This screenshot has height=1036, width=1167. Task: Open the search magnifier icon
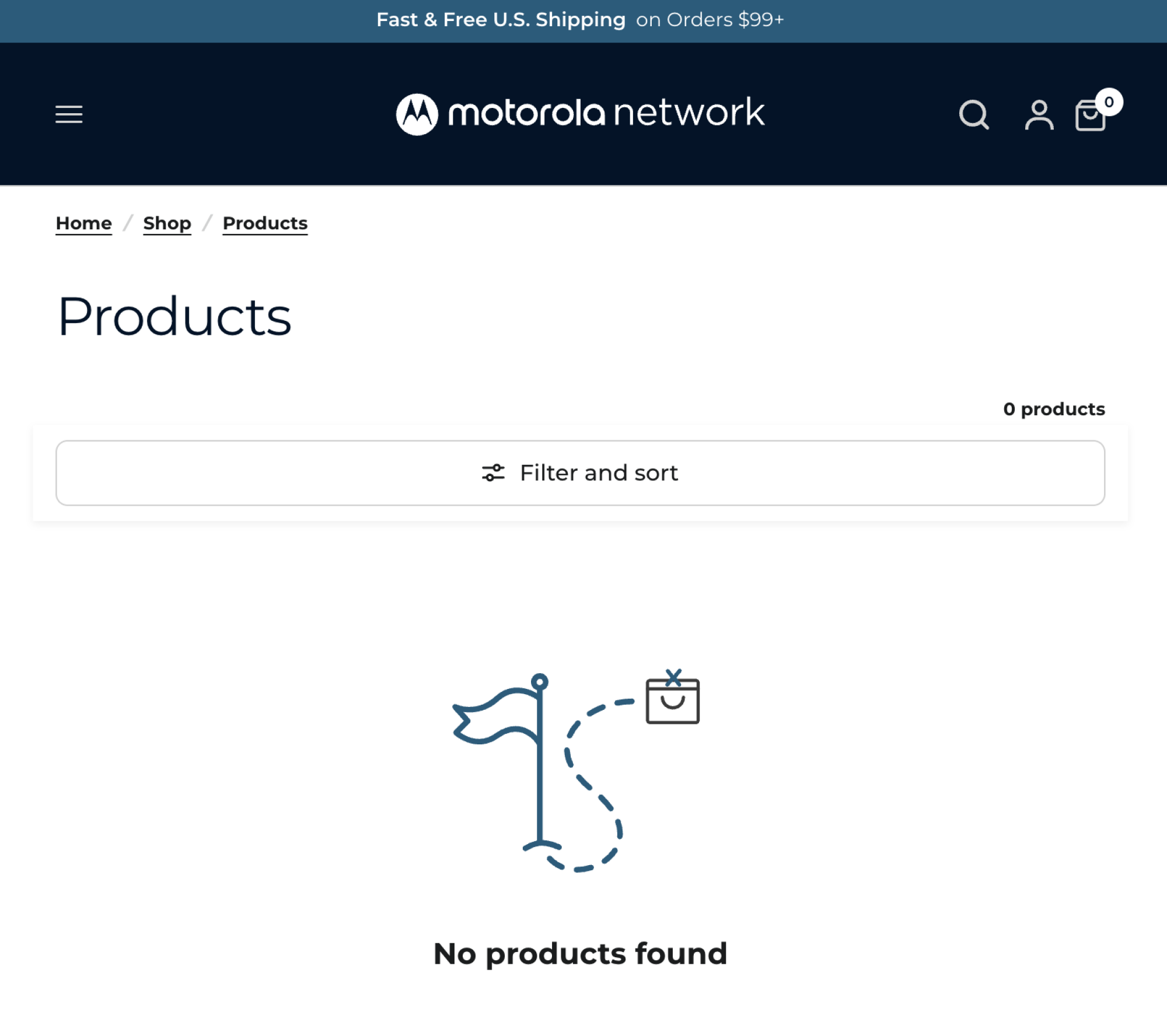[974, 115]
